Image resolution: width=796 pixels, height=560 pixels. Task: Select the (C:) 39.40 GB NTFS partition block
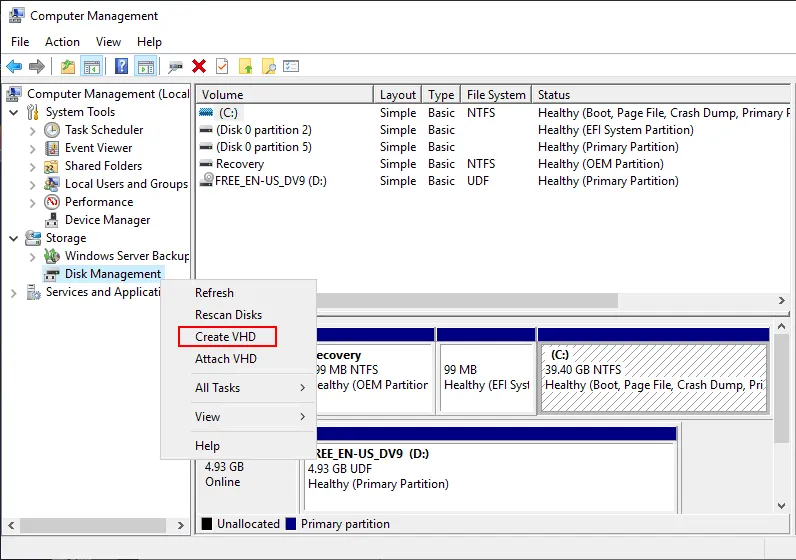652,378
